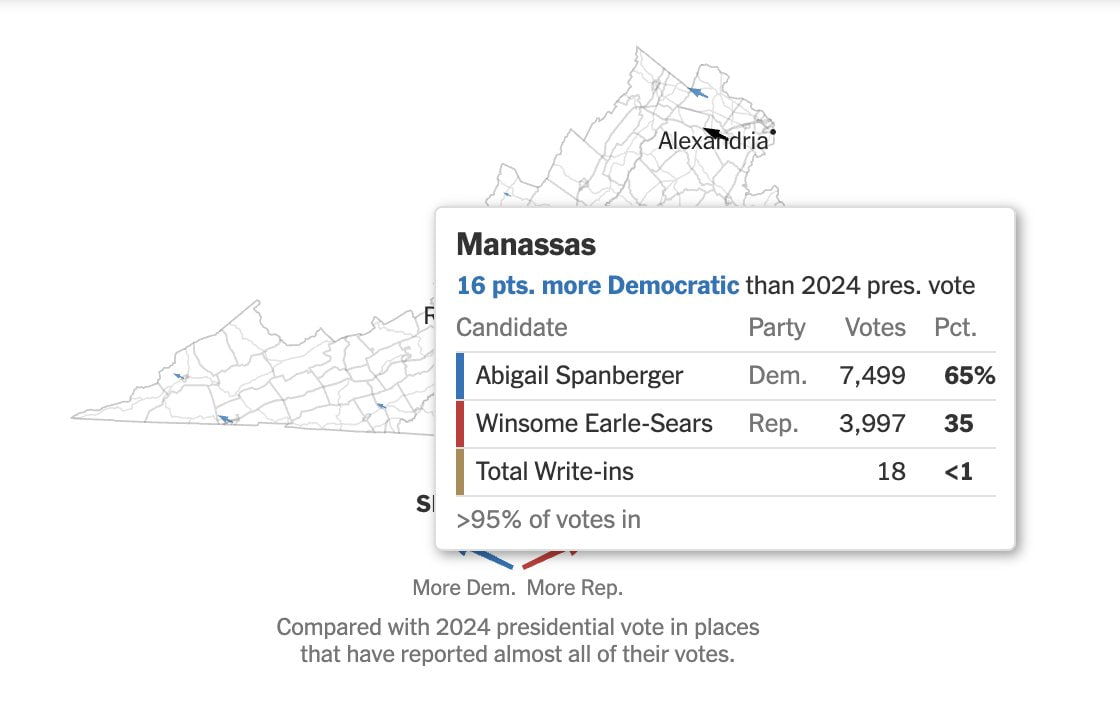Click the black shift arrow near Alexandria
This screenshot has height=728, width=1120.
[x=715, y=132]
